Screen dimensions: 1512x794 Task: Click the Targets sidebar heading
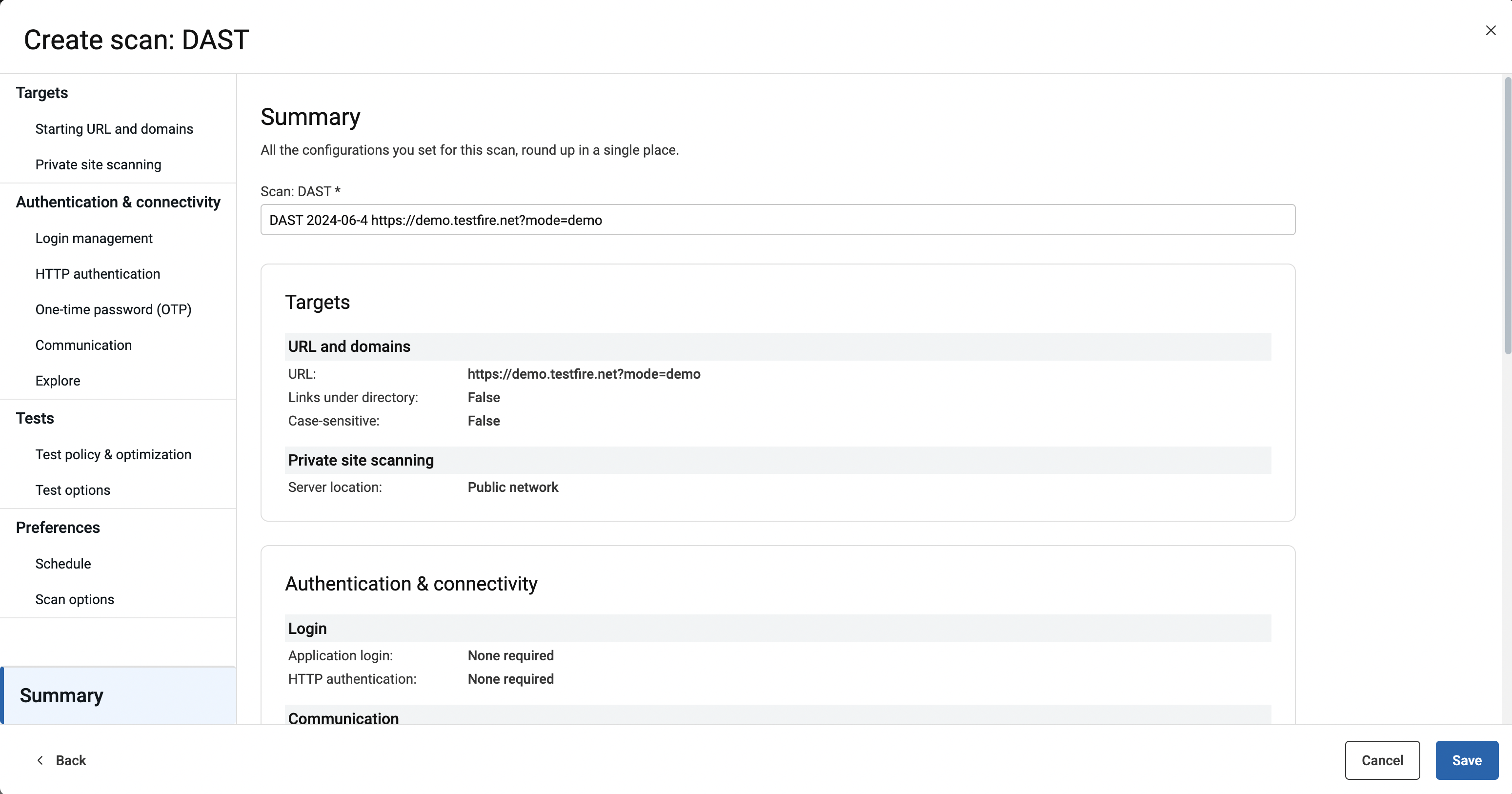point(41,93)
